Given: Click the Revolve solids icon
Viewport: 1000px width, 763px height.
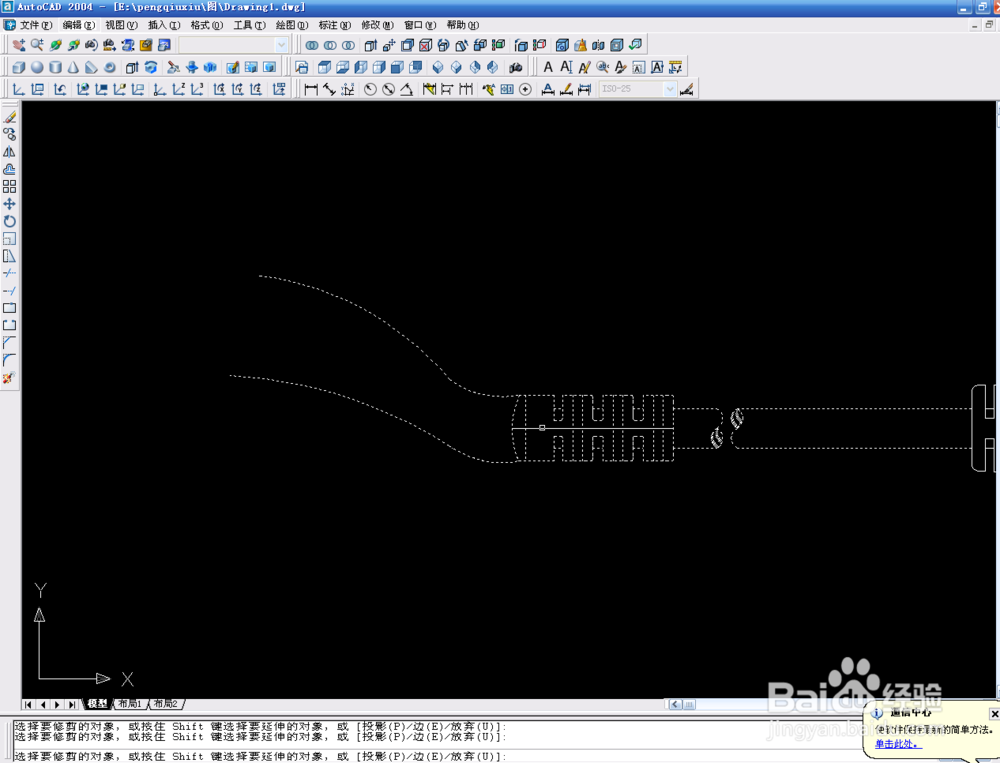Looking at the screenshot, I should [151, 67].
